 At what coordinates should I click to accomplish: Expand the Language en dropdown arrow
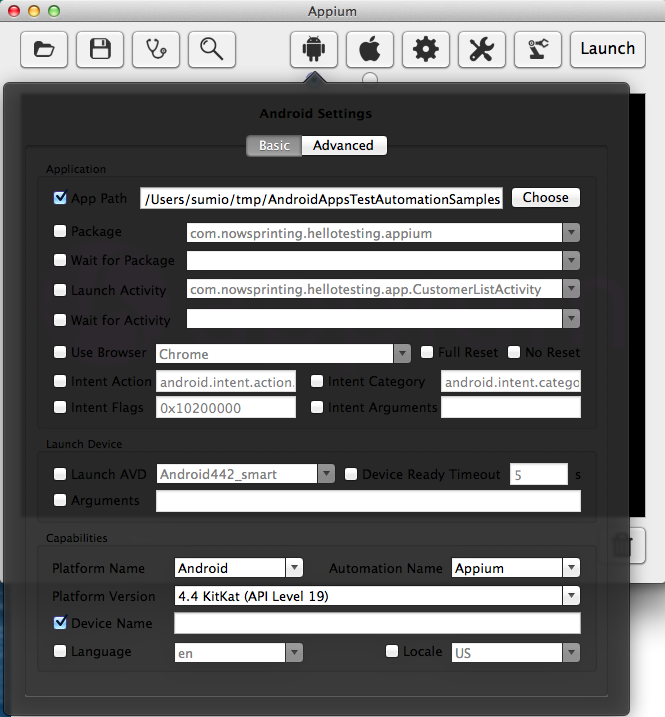click(294, 653)
